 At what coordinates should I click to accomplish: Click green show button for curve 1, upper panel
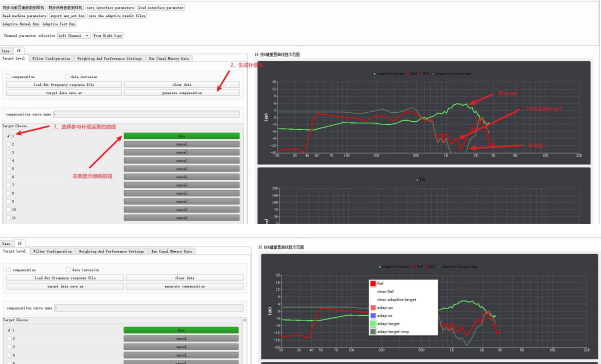(x=182, y=136)
